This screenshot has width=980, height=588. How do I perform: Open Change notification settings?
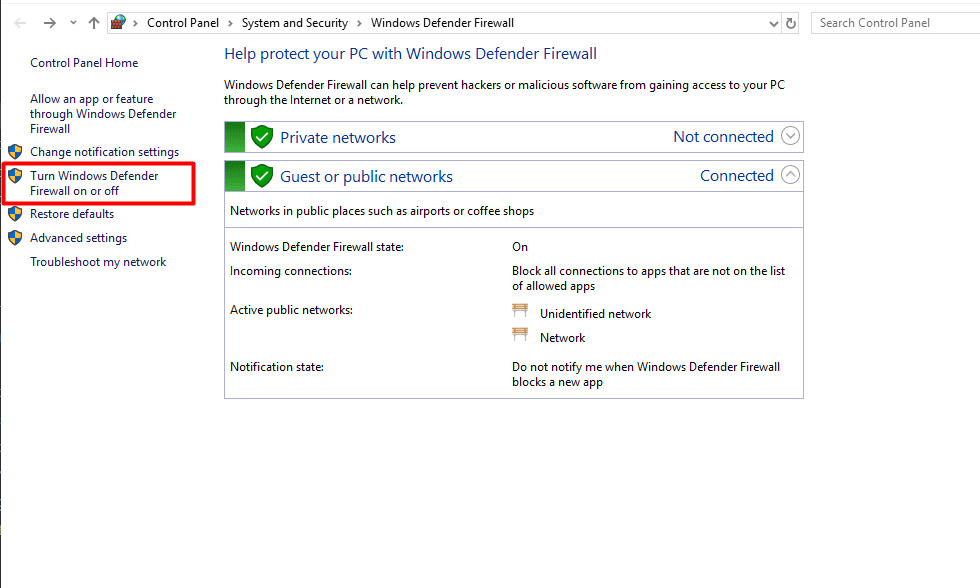[104, 152]
